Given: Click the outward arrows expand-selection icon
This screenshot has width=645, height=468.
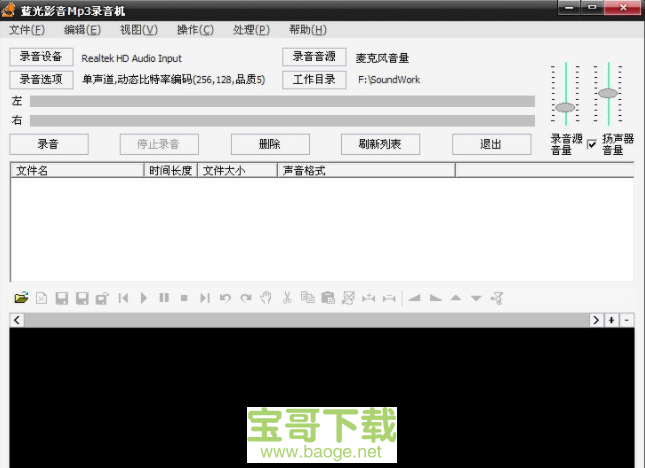Looking at the screenshot, I should (x=389, y=298).
